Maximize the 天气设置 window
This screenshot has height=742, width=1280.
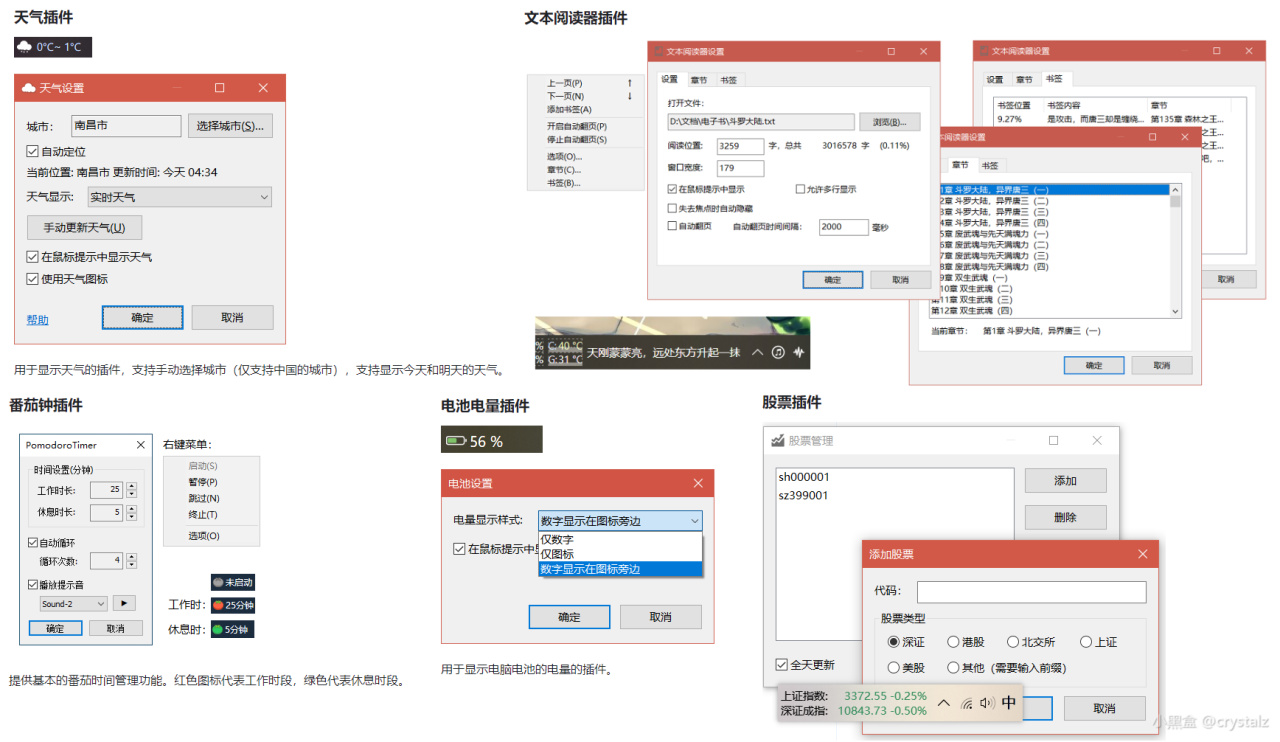[x=220, y=88]
